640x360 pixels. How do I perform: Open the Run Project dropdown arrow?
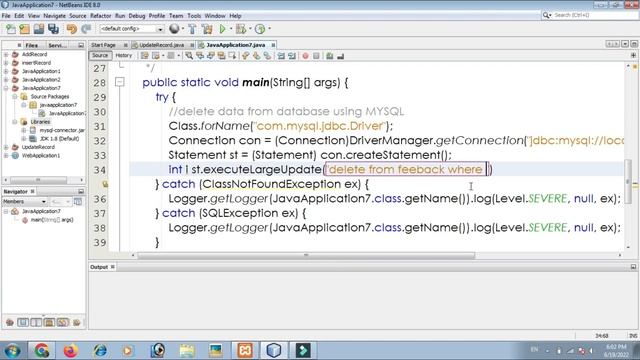(x=231, y=29)
